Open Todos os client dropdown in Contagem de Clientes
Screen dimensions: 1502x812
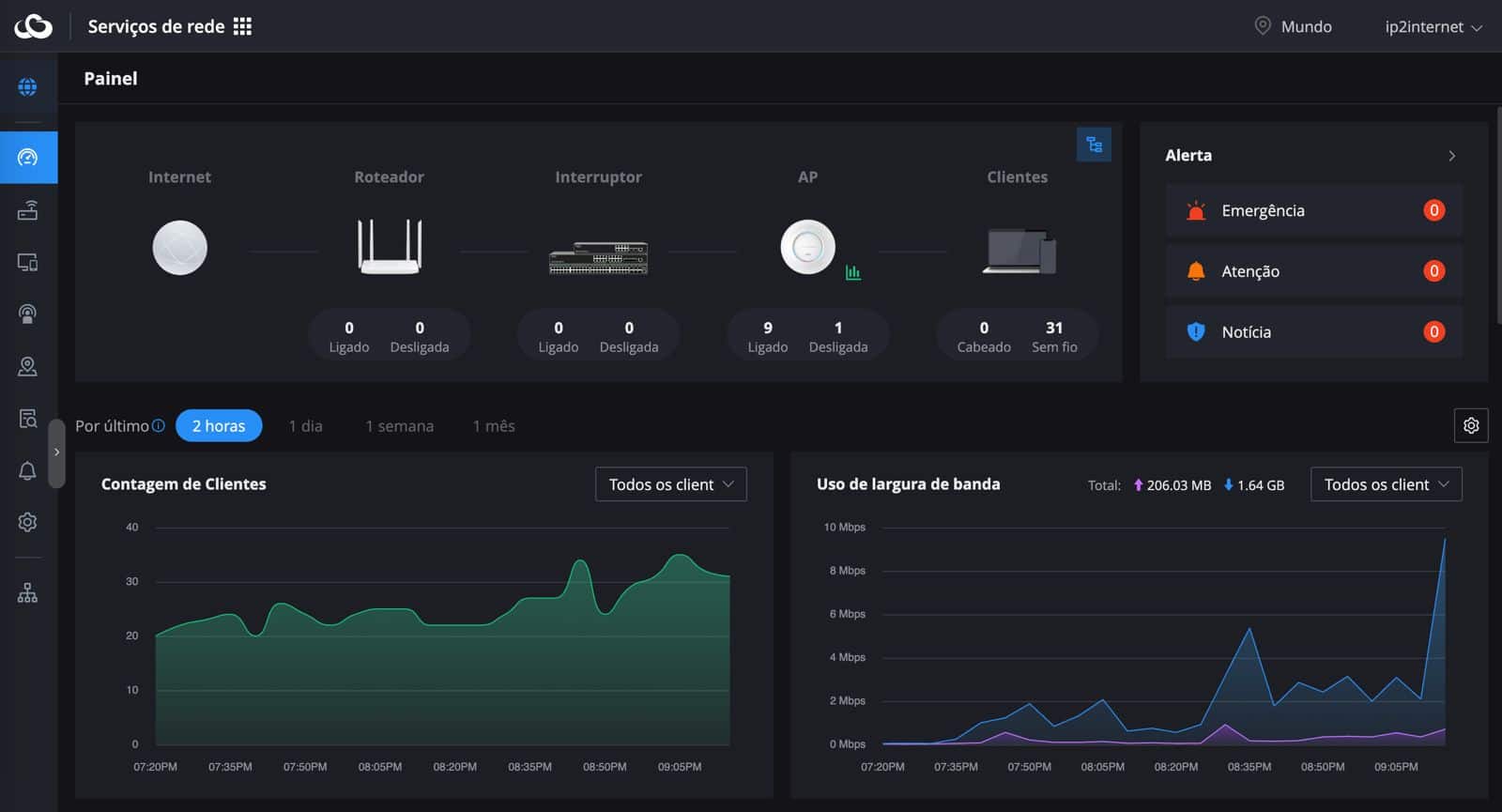click(671, 484)
